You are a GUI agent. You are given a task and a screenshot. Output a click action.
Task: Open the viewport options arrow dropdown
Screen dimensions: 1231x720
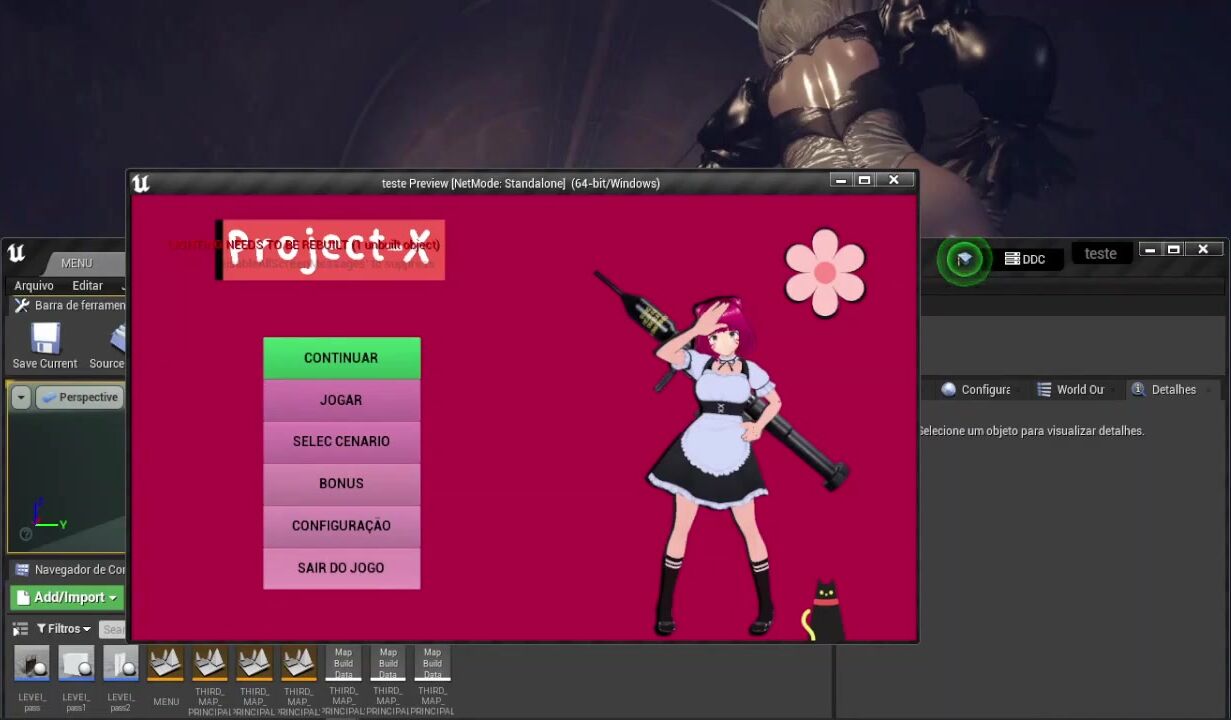(x=21, y=397)
